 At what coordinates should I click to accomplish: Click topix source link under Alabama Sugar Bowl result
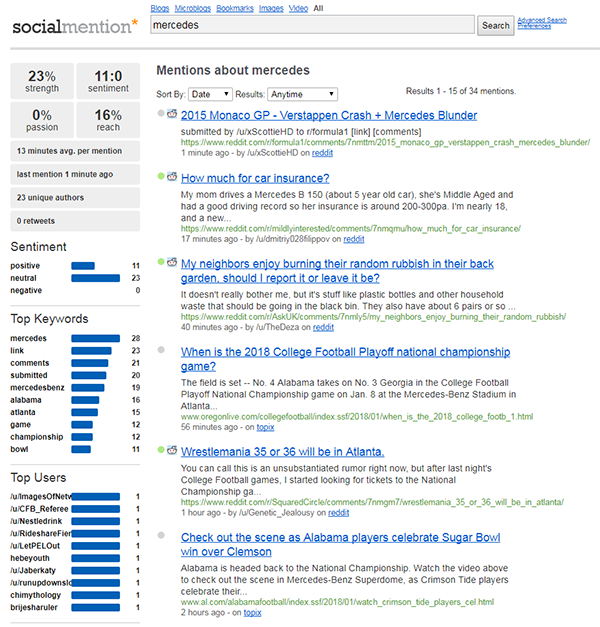(x=252, y=613)
